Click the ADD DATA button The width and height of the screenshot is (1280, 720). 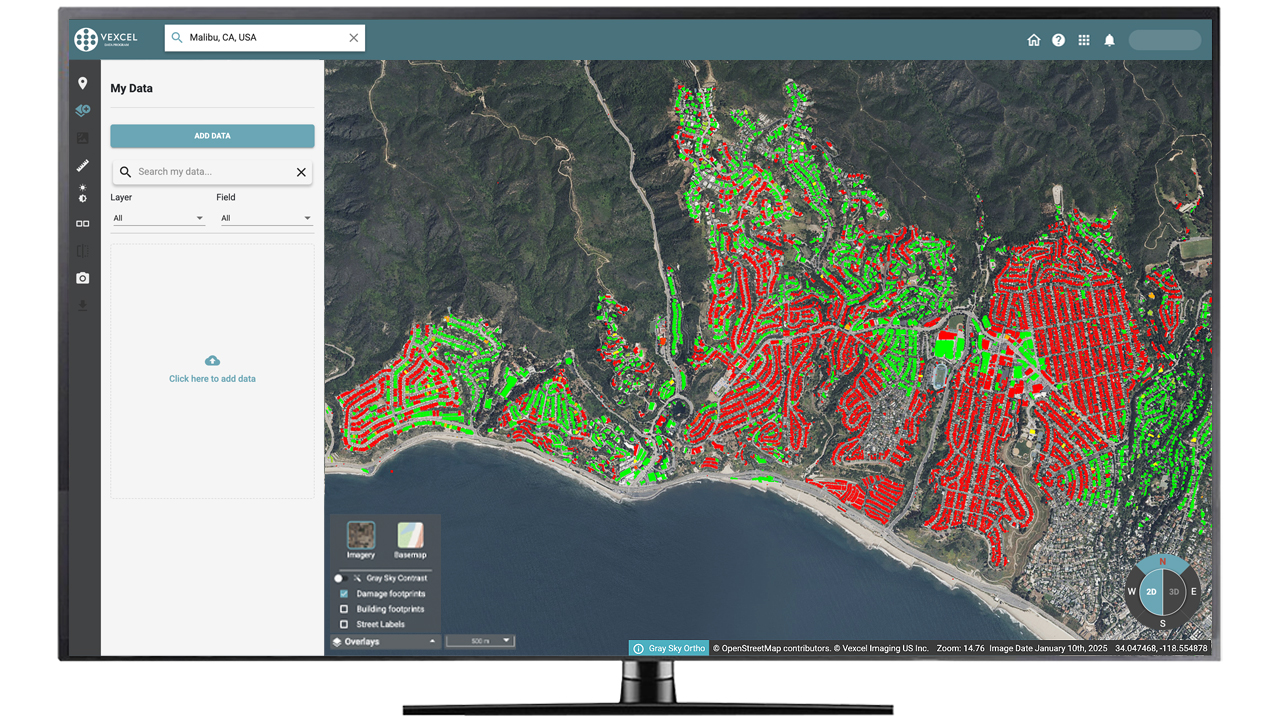212,136
